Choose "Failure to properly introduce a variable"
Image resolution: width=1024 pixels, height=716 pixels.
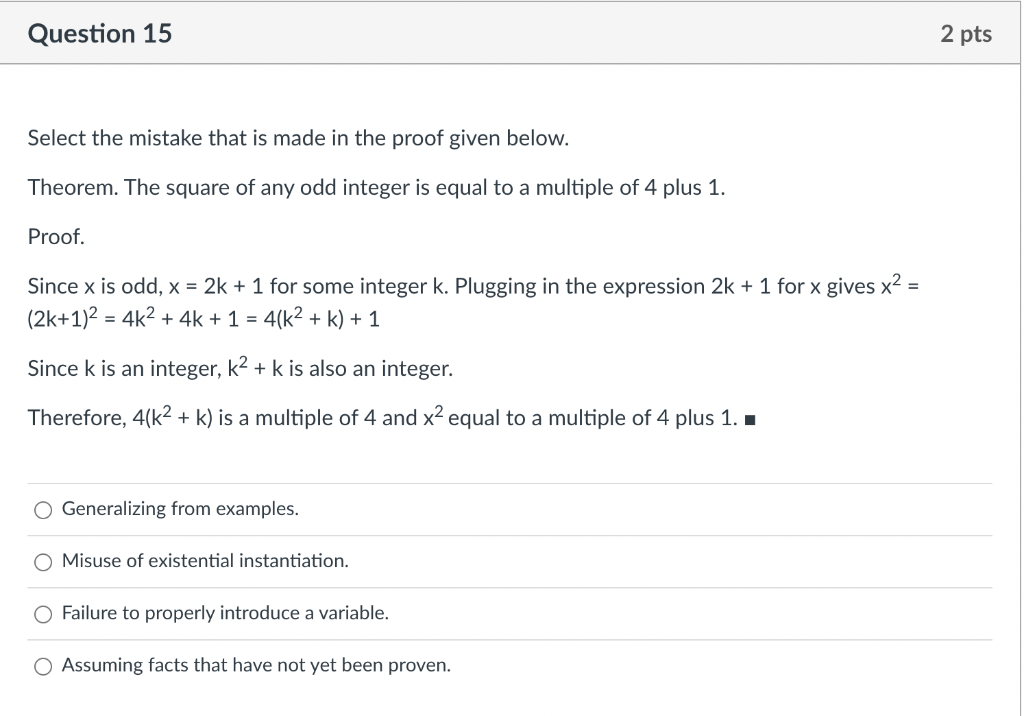tap(43, 613)
